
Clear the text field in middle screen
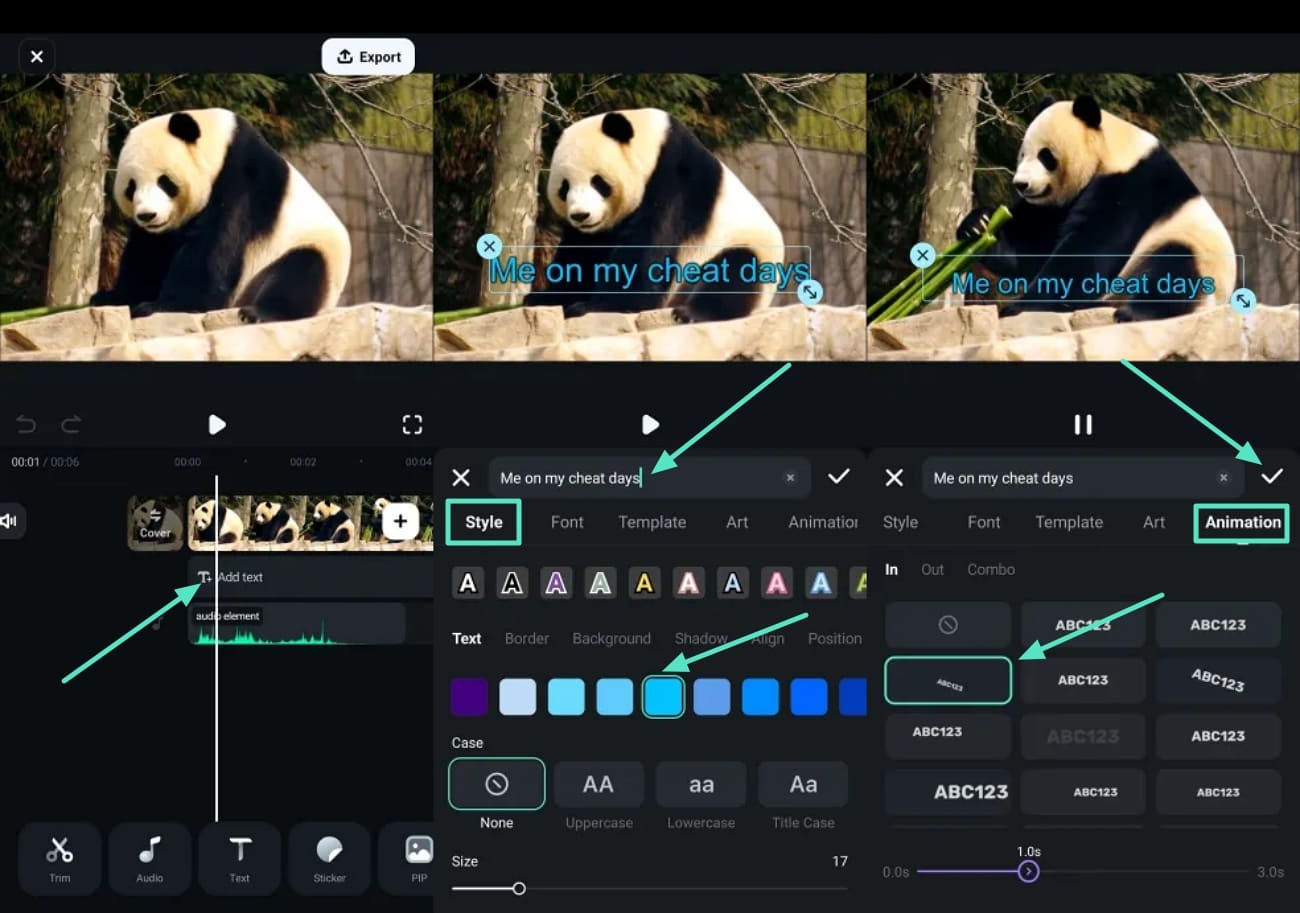790,478
